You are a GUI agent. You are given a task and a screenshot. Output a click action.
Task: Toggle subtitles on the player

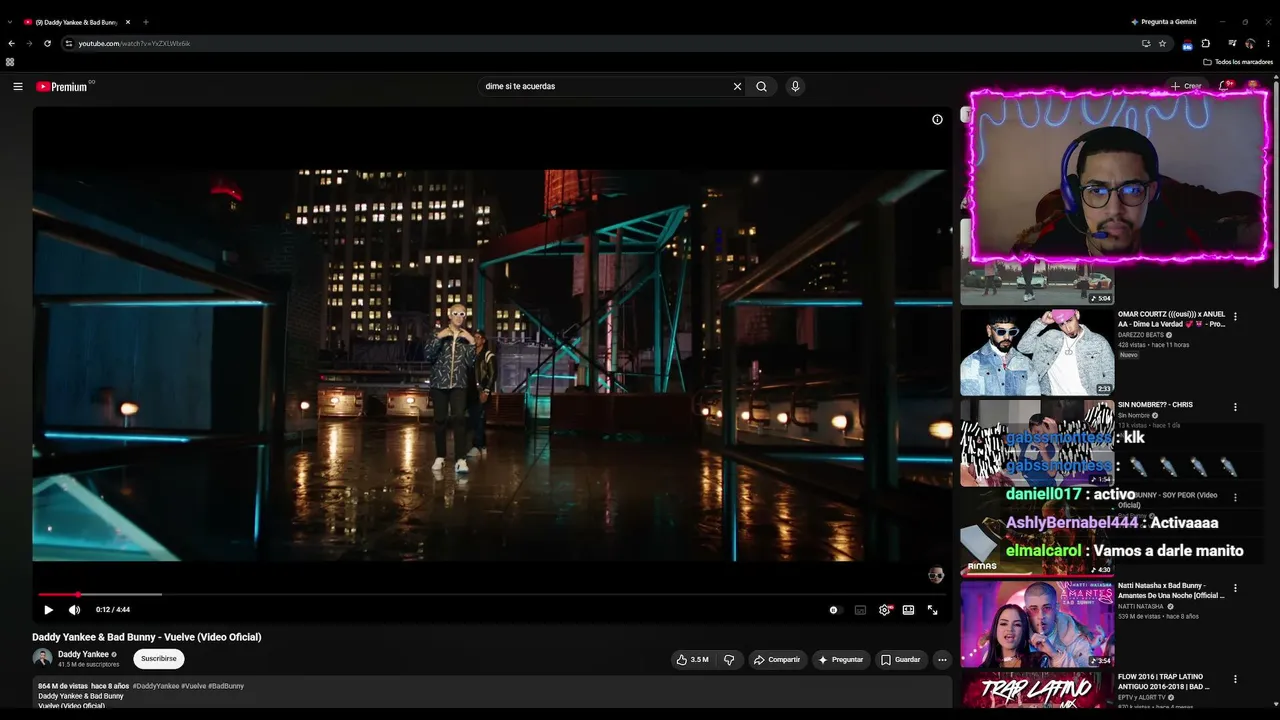pyautogui.click(x=860, y=610)
